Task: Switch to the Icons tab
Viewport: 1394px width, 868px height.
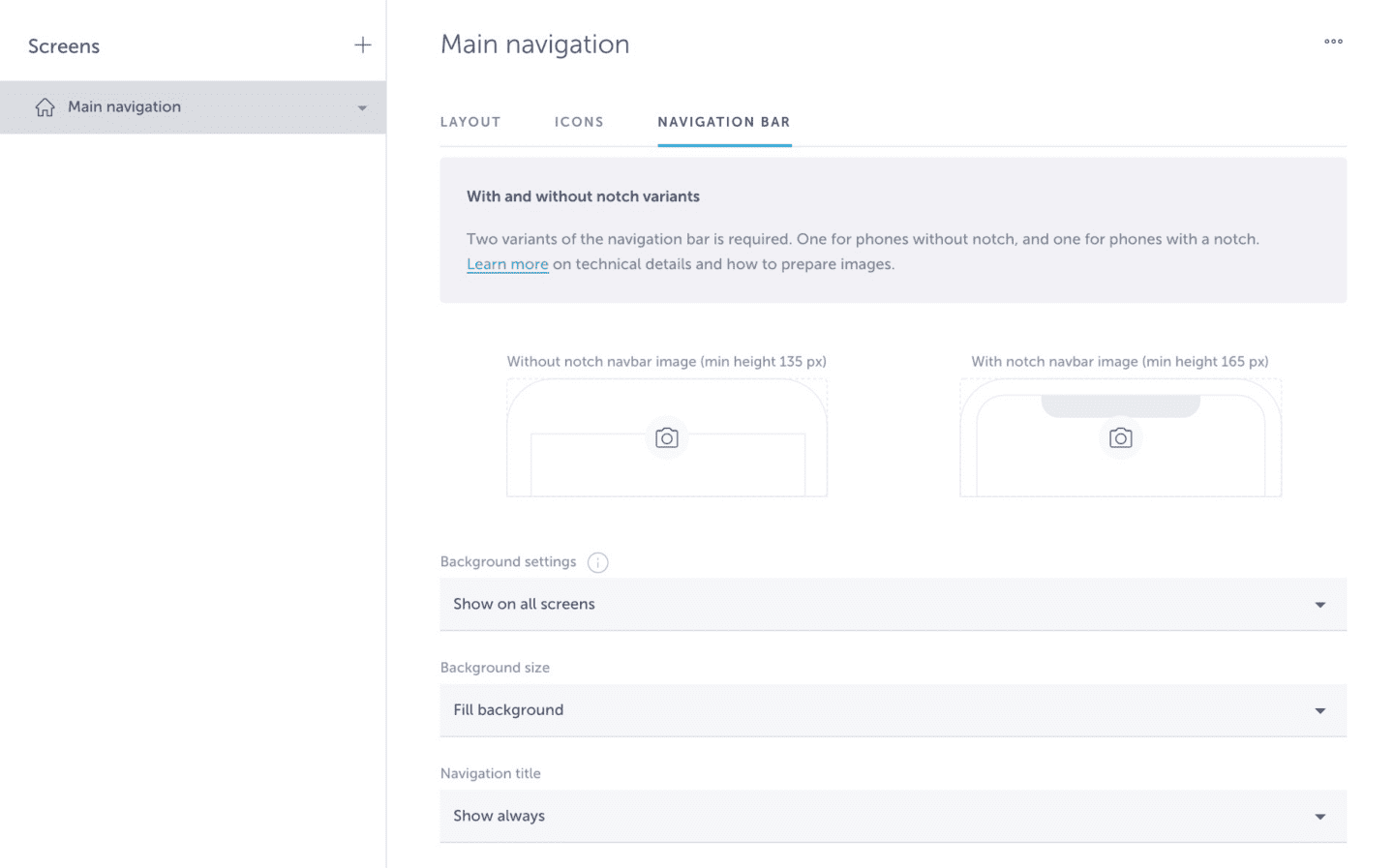Action: pos(579,122)
